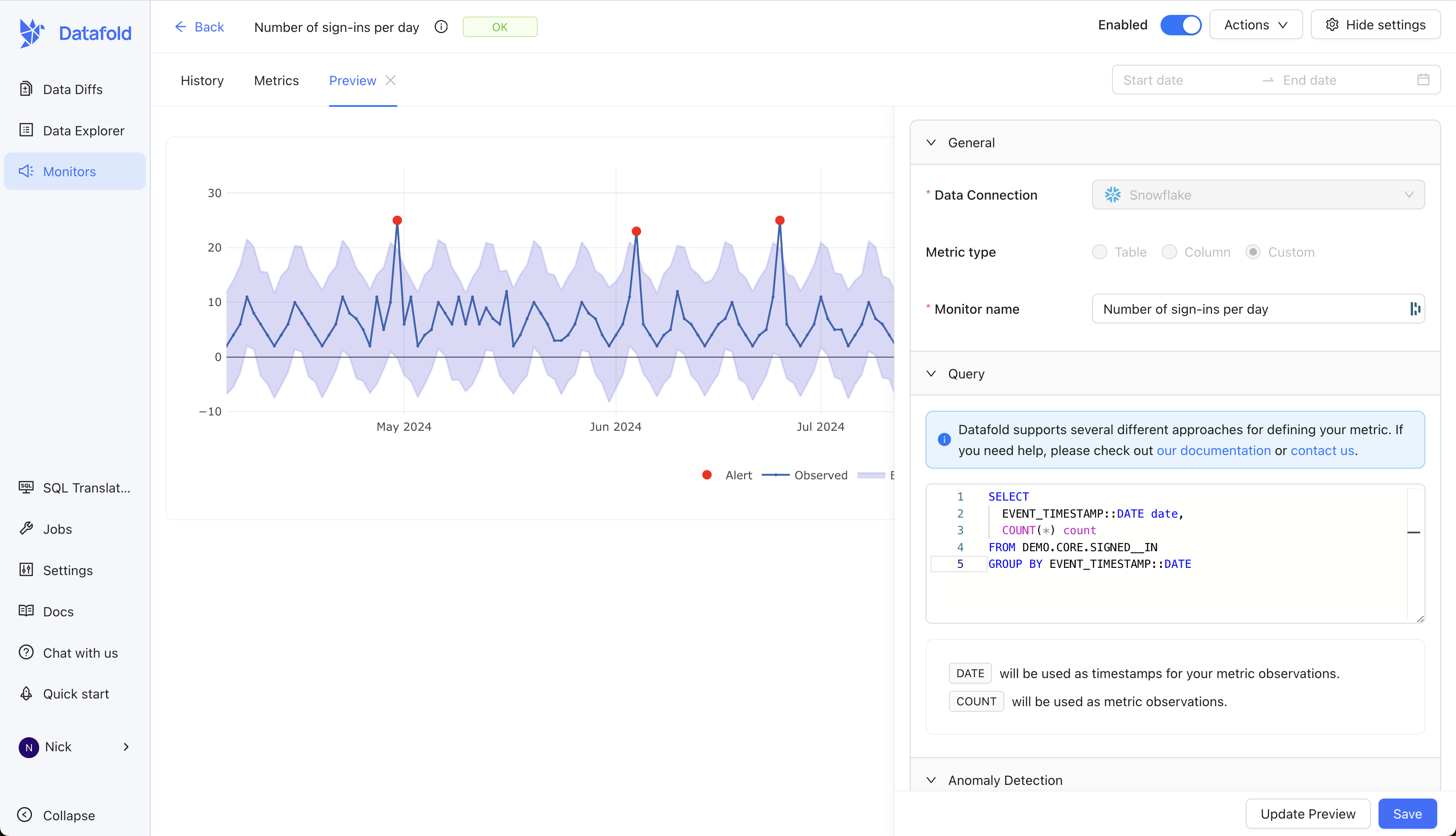Select the Custom metric type radio
The image size is (1456, 836).
pos(1253,252)
